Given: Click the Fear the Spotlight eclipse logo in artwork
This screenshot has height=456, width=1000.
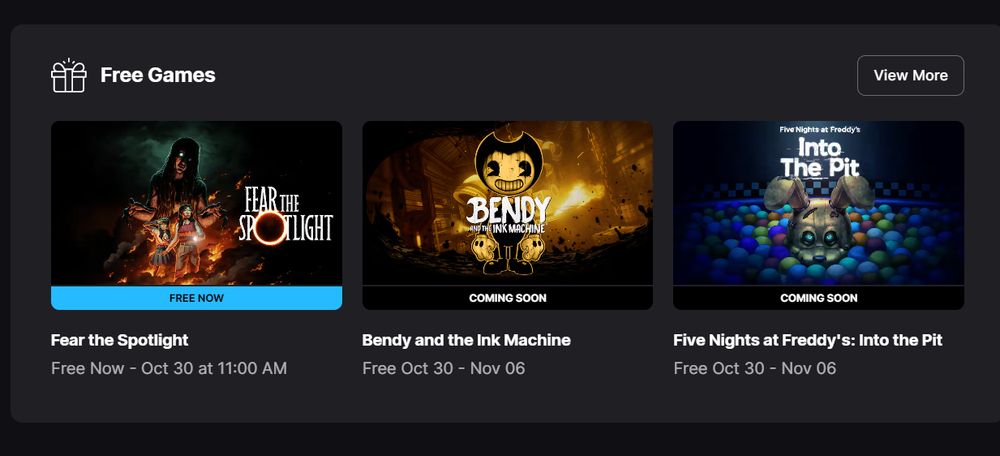Looking at the screenshot, I should point(286,220).
